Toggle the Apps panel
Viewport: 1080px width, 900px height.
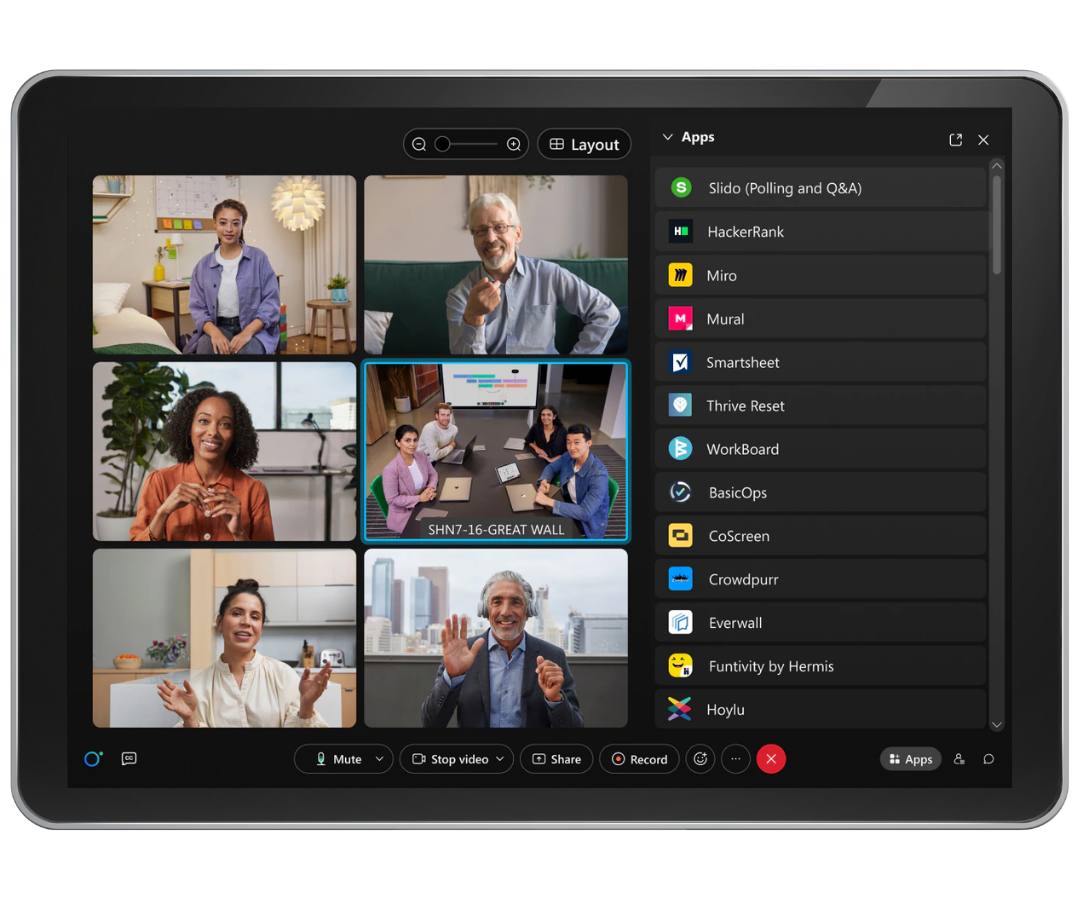coord(910,759)
